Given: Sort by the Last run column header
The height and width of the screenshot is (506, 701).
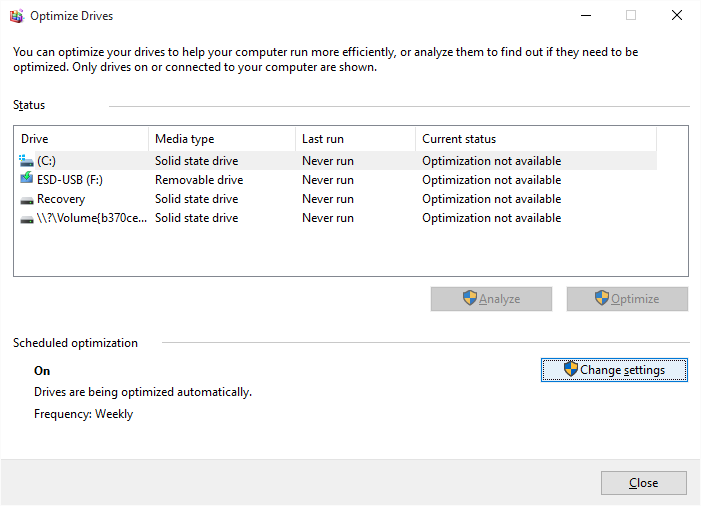Looking at the screenshot, I should (354, 139).
